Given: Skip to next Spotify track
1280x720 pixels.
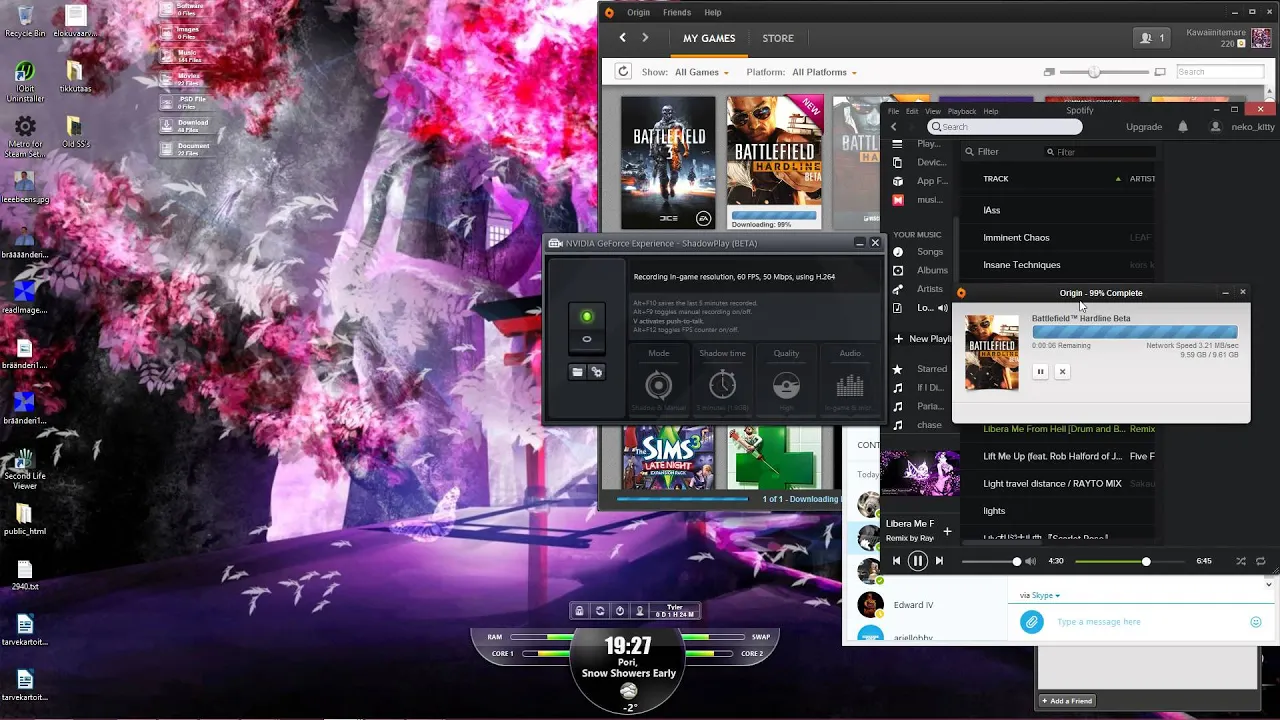Looking at the screenshot, I should (939, 561).
